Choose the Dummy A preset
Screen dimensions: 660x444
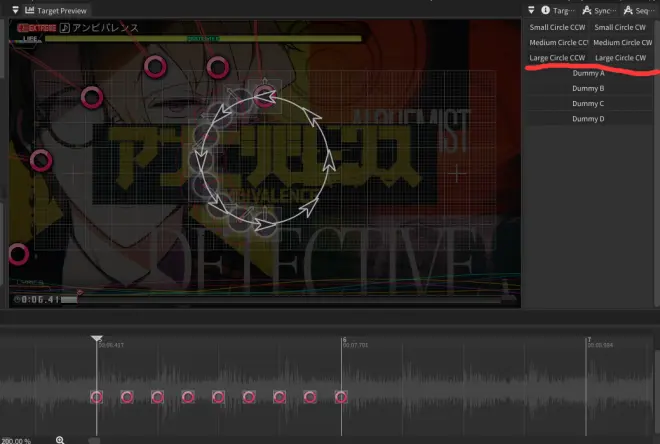(588, 73)
